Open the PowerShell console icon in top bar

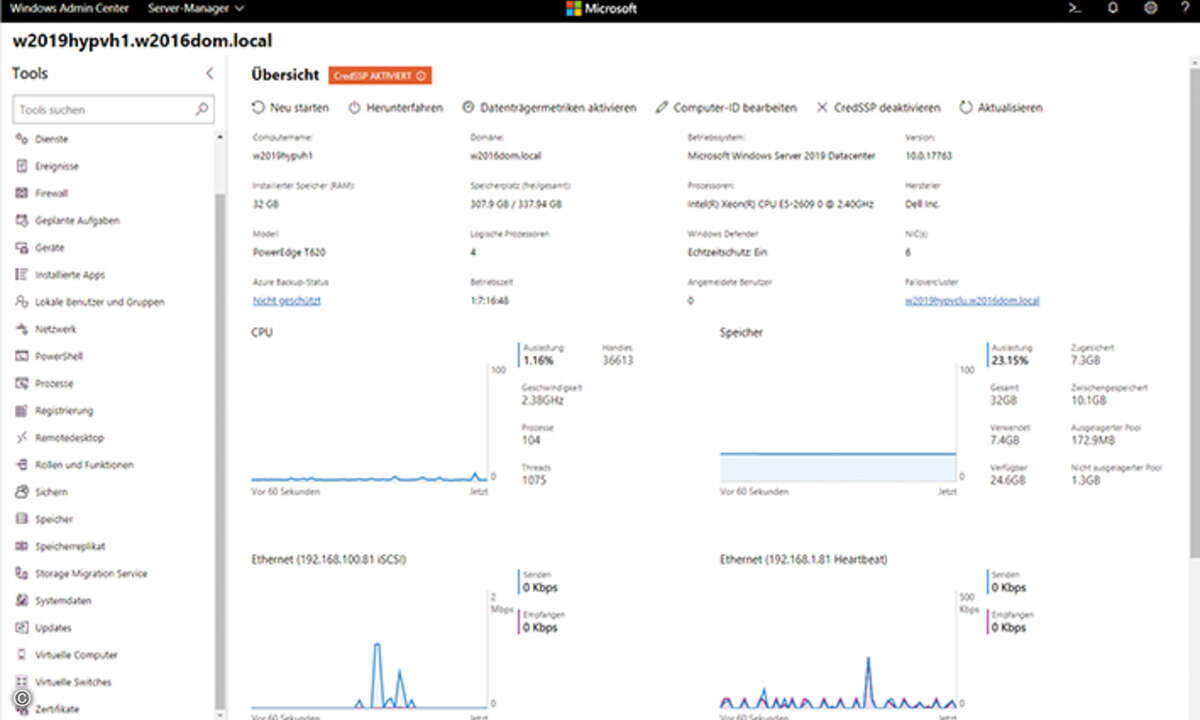(1075, 8)
